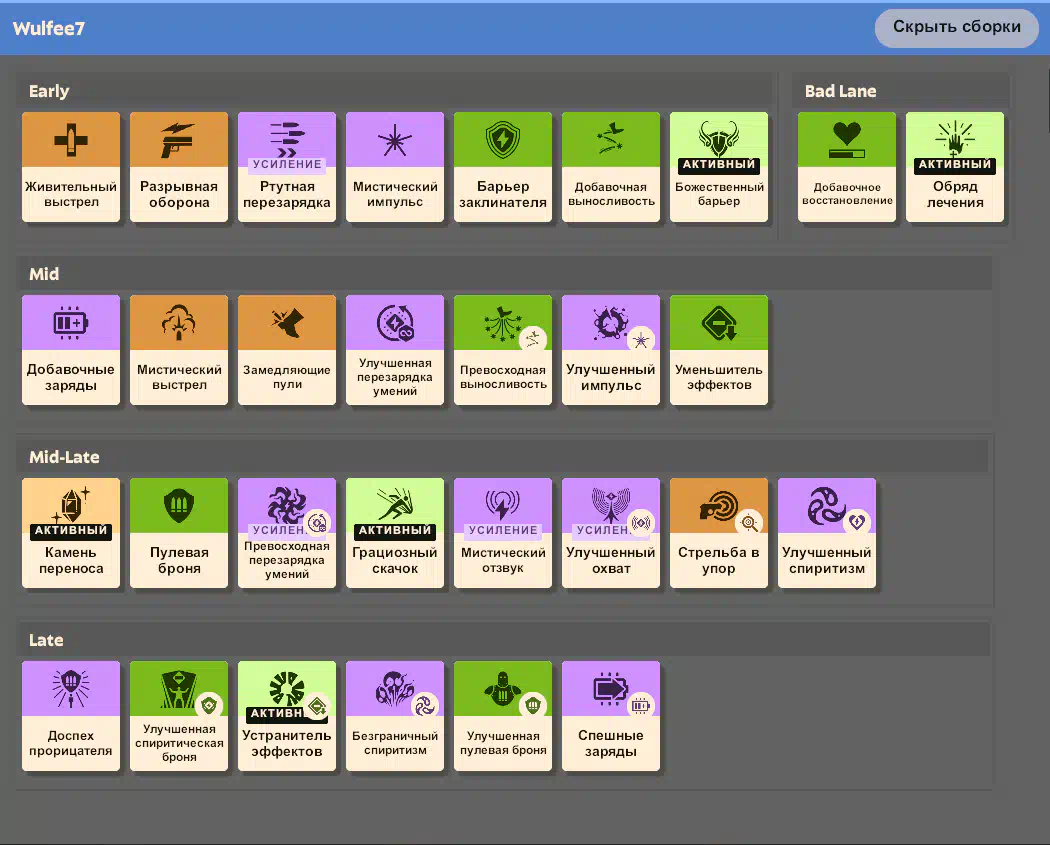This screenshot has width=1050, height=845.
Task: Pick the Обряд лечения item
Action: pyautogui.click(x=955, y=167)
